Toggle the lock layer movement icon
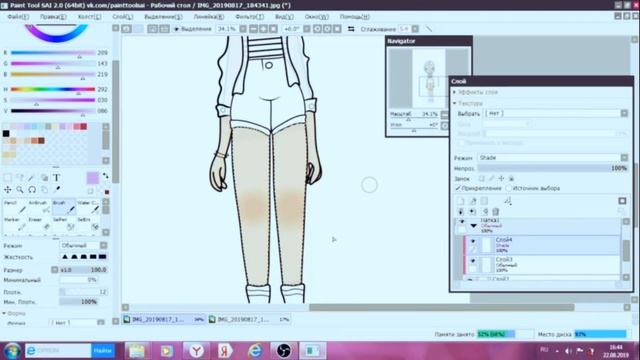The width and height of the screenshot is (640, 360). coord(501,178)
